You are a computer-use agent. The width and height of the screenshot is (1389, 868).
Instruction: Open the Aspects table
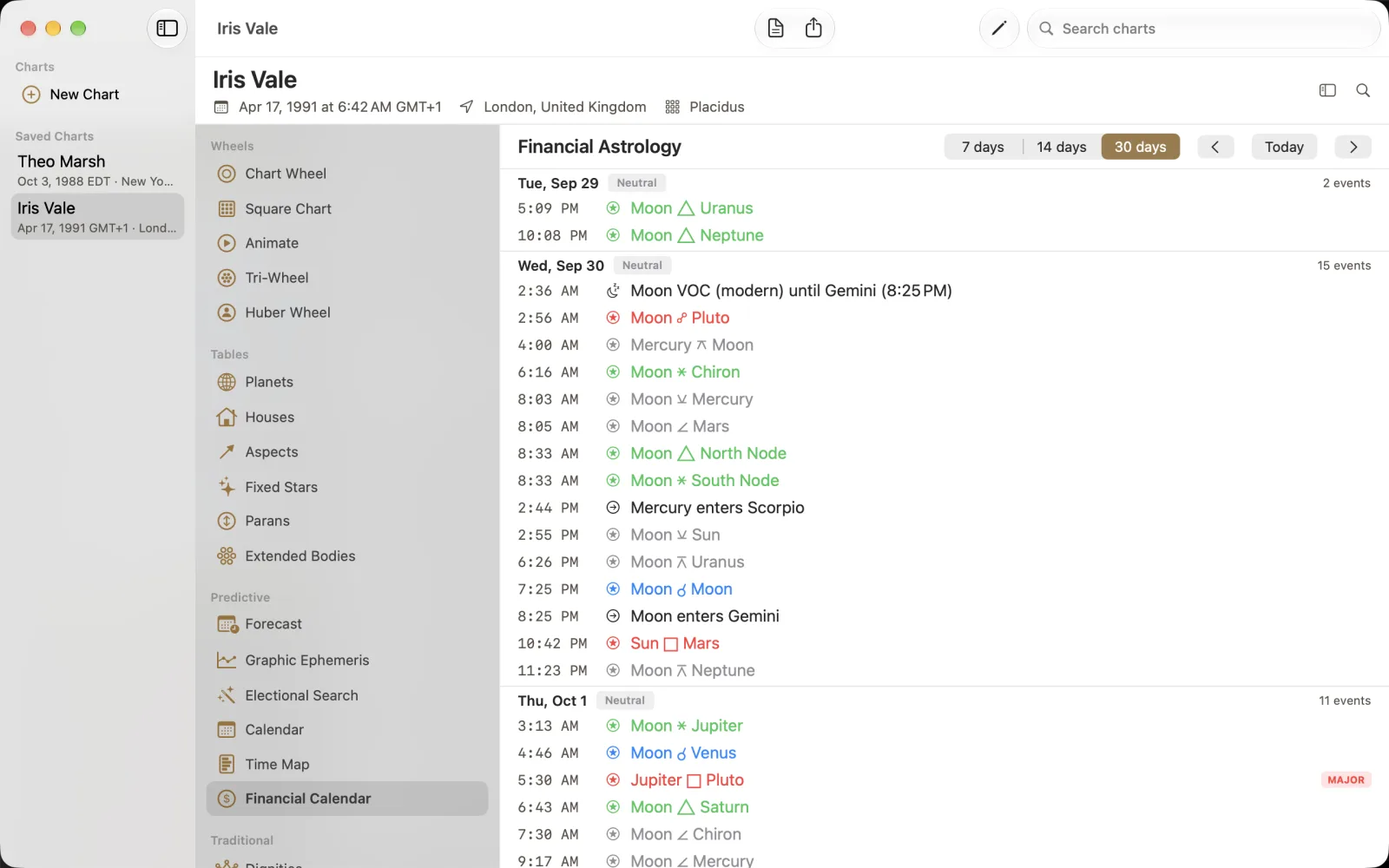click(x=347, y=451)
